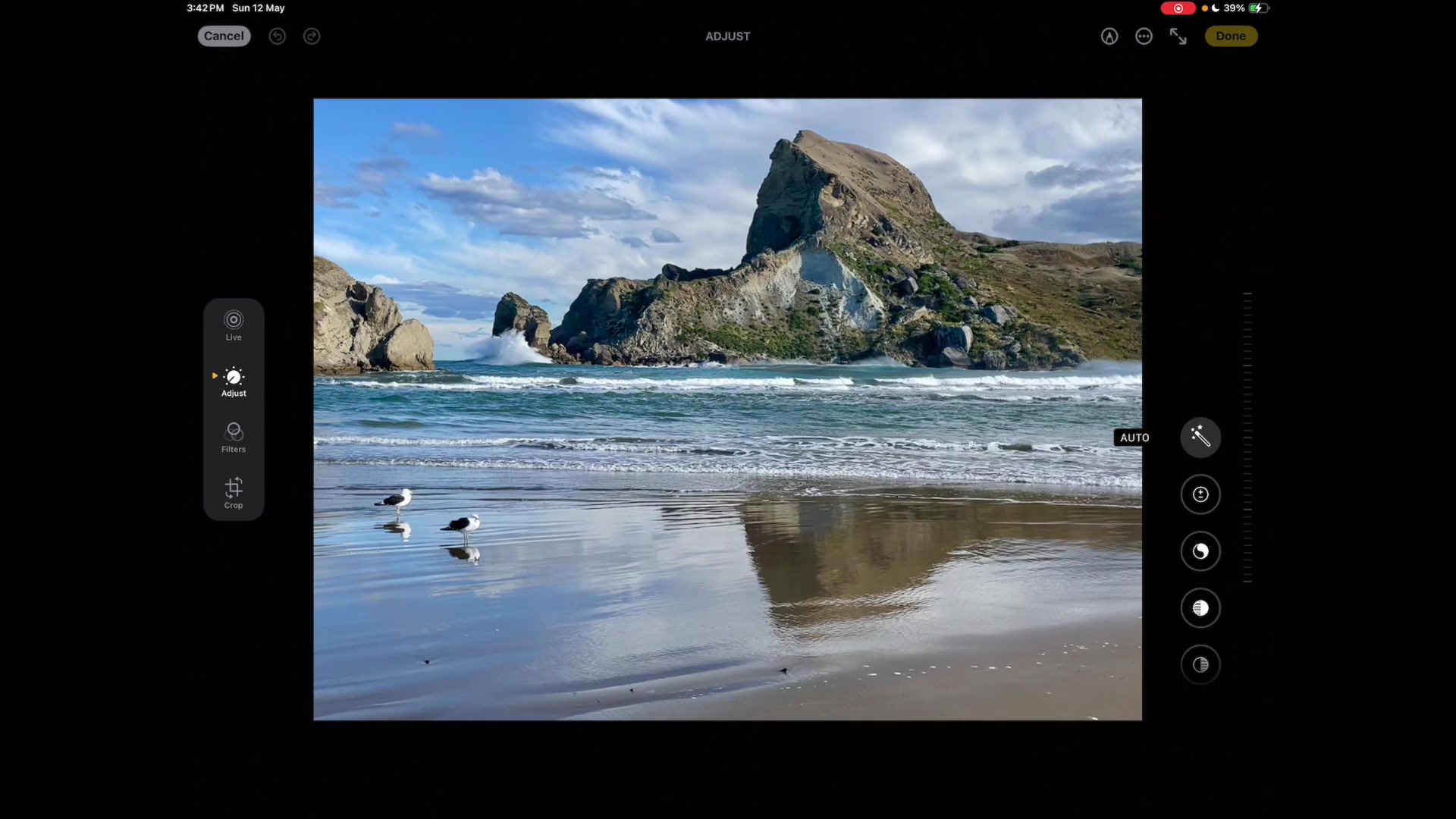Select the Exposure adjustment
The height and width of the screenshot is (819, 1456).
[1200, 494]
